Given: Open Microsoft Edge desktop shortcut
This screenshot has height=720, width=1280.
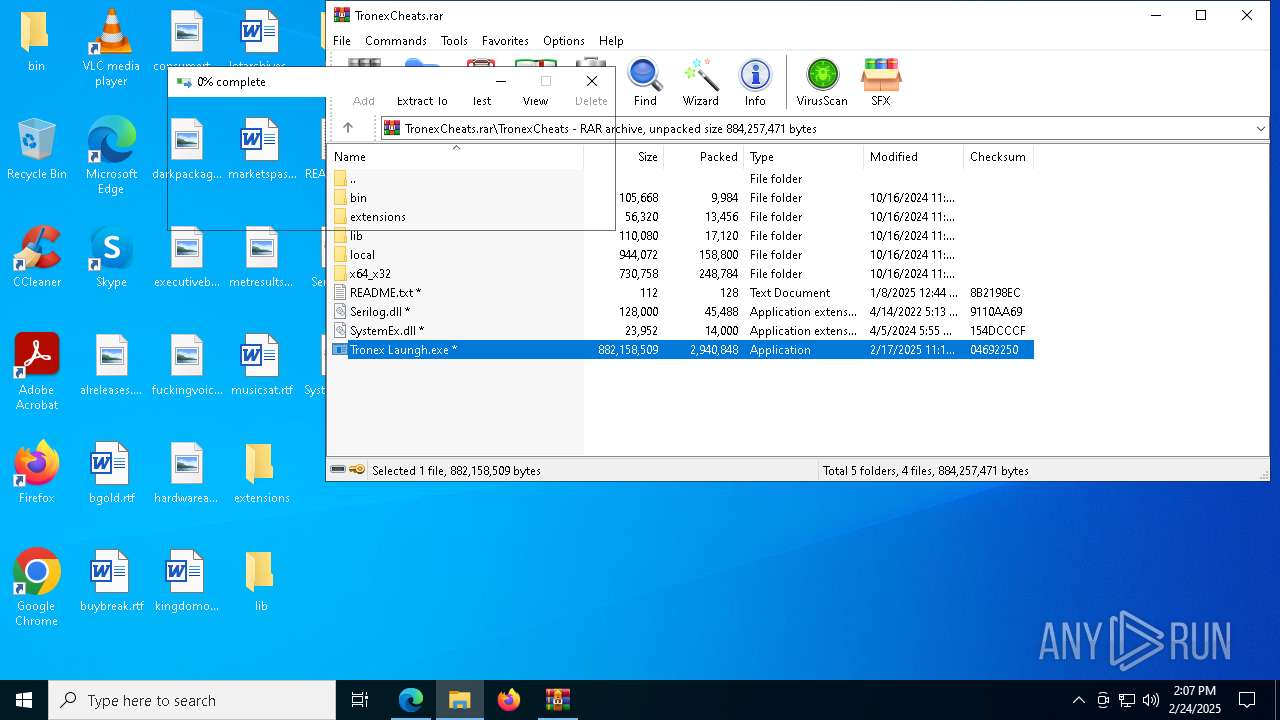Looking at the screenshot, I should click(x=111, y=155).
